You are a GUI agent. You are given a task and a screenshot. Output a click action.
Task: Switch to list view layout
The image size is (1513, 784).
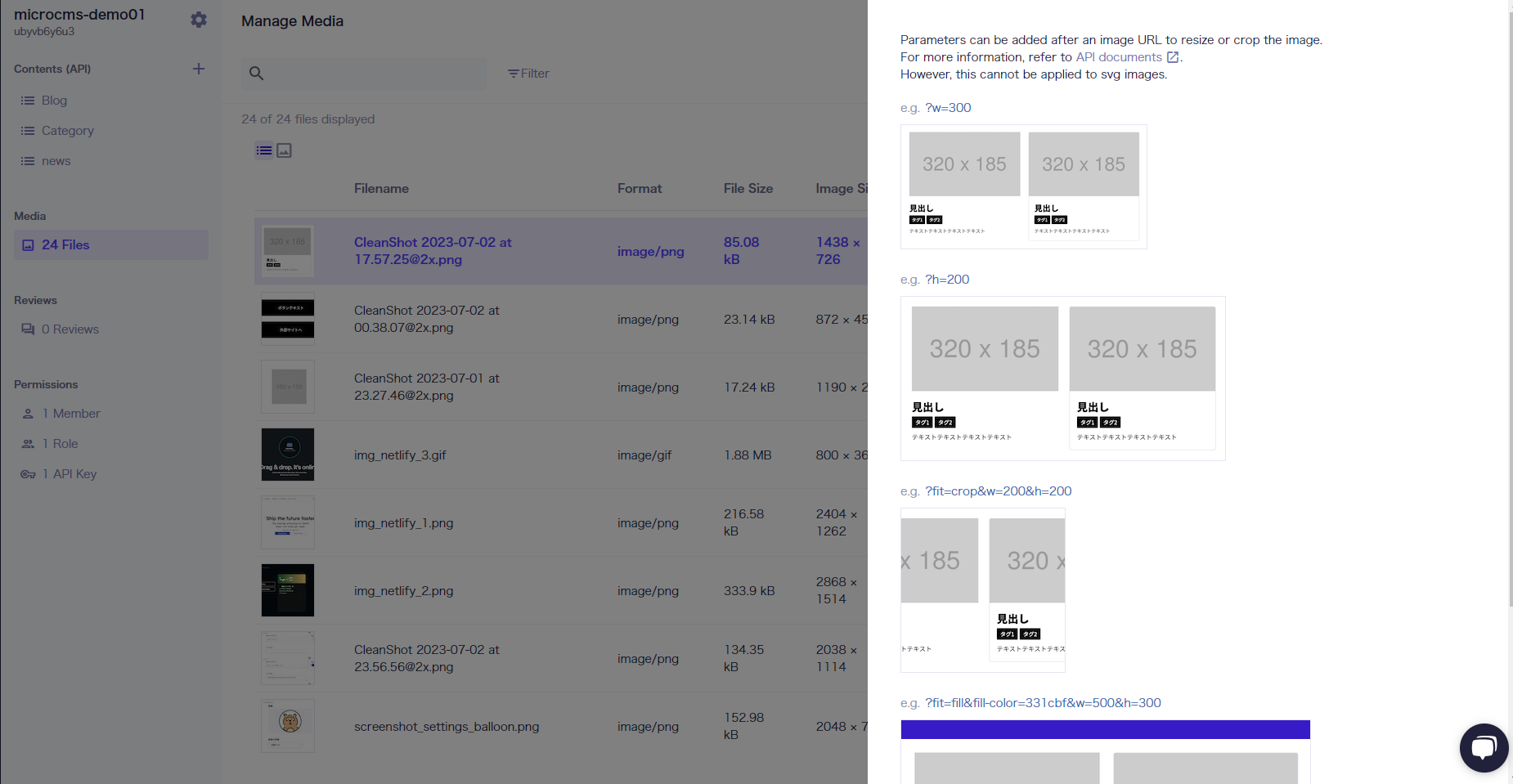coord(264,150)
